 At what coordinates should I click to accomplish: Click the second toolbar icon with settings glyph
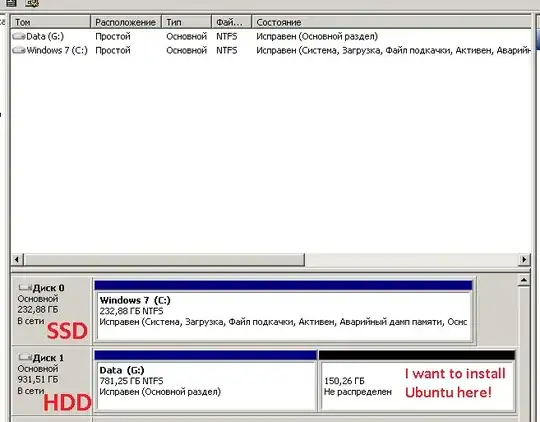tap(32, 3)
